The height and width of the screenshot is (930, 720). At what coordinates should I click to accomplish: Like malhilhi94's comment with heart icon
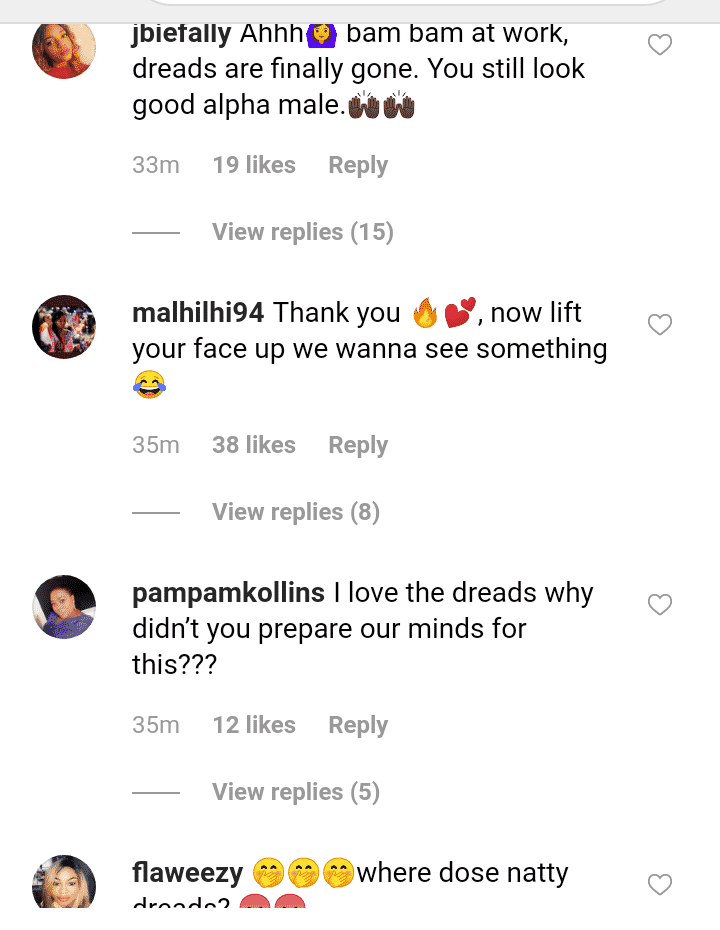pyautogui.click(x=659, y=325)
